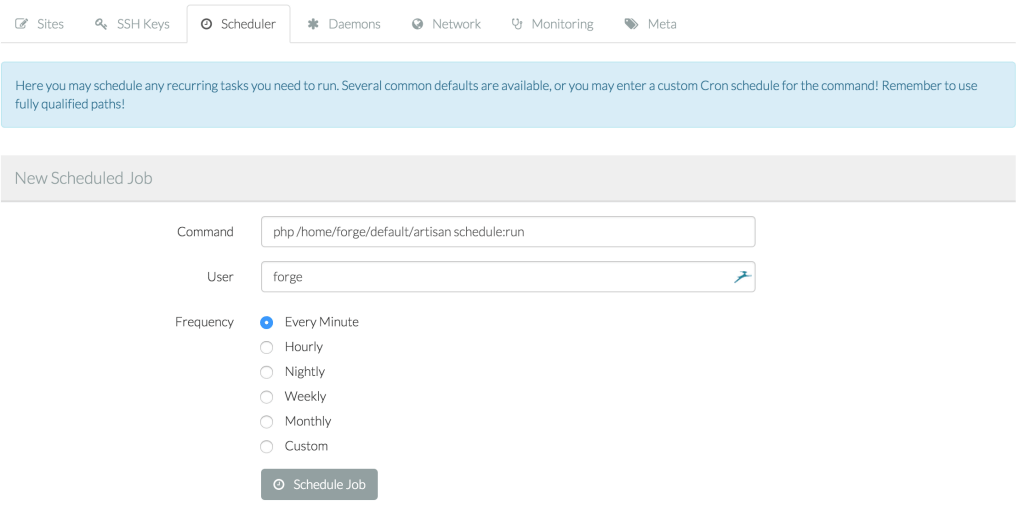Image resolution: width=1024 pixels, height=512 pixels.
Task: Select the Monthly frequency option
Action: point(266,422)
